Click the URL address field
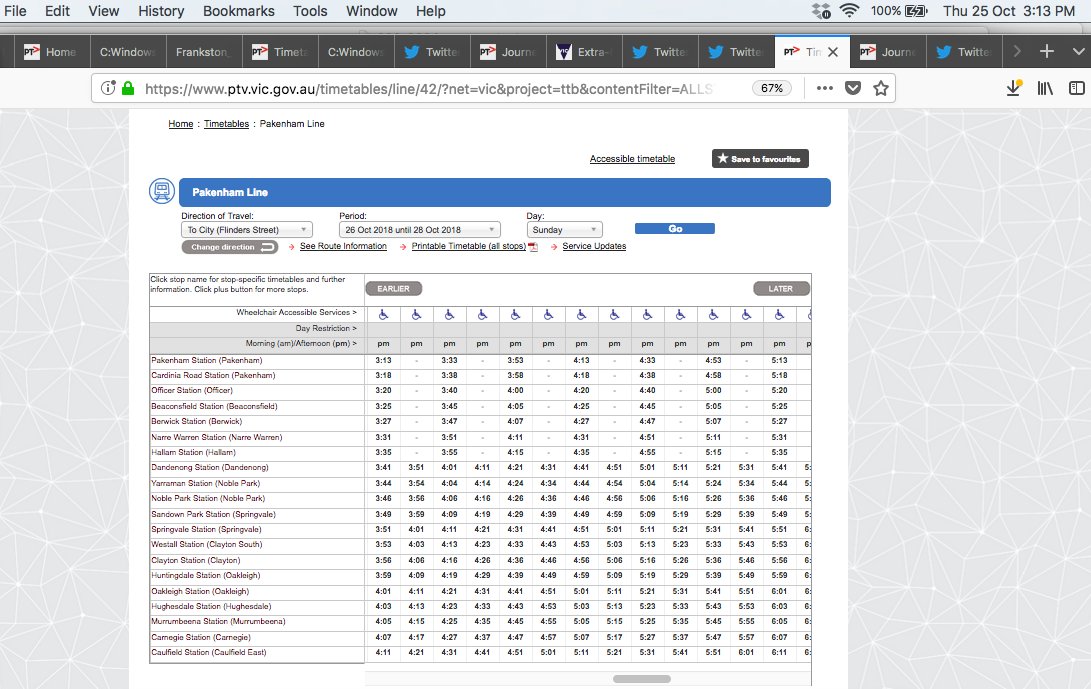Image resolution: width=1091 pixels, height=689 pixels. (428, 88)
